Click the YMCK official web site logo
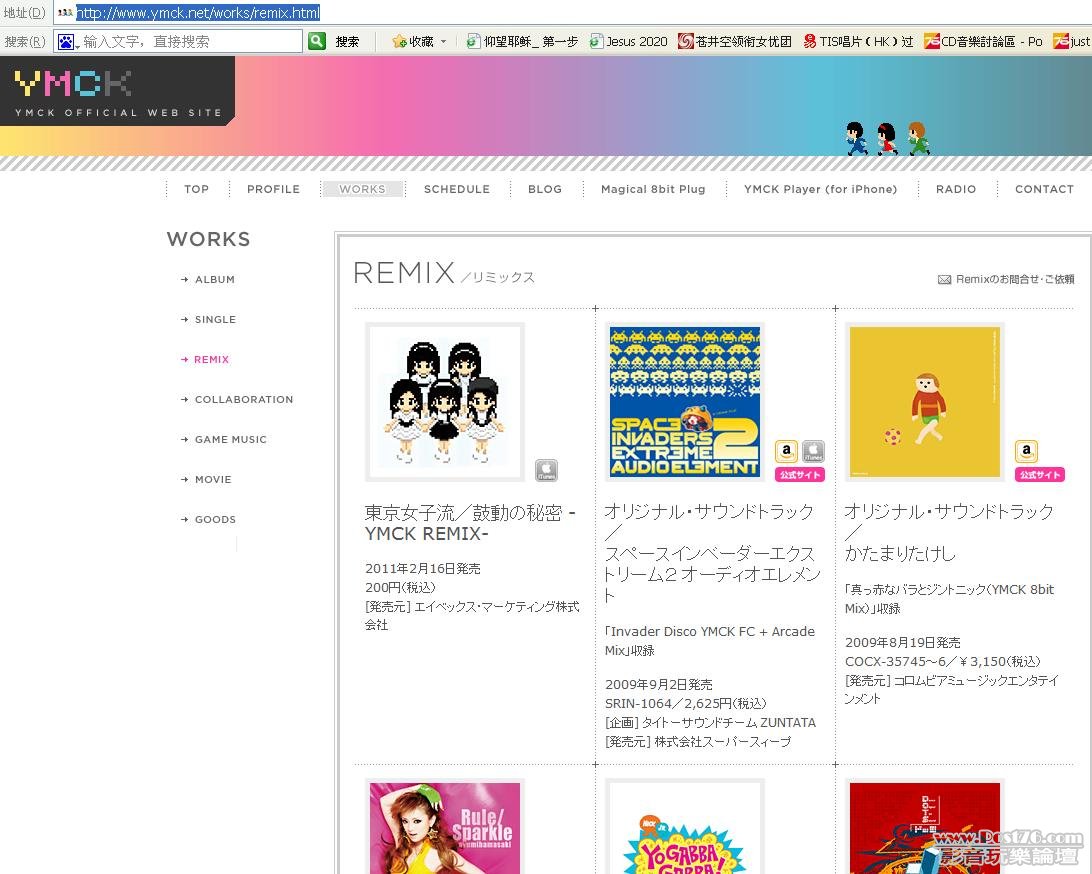 coord(117,91)
